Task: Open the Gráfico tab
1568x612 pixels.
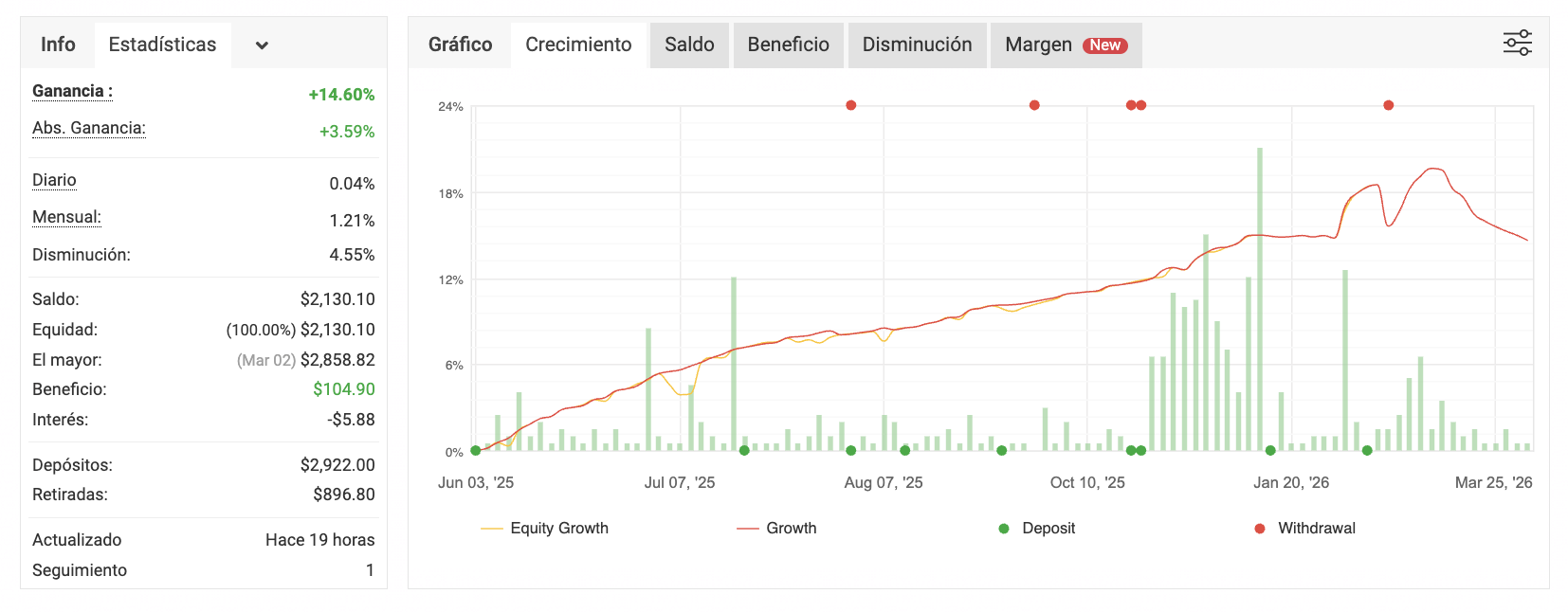Action: (460, 45)
